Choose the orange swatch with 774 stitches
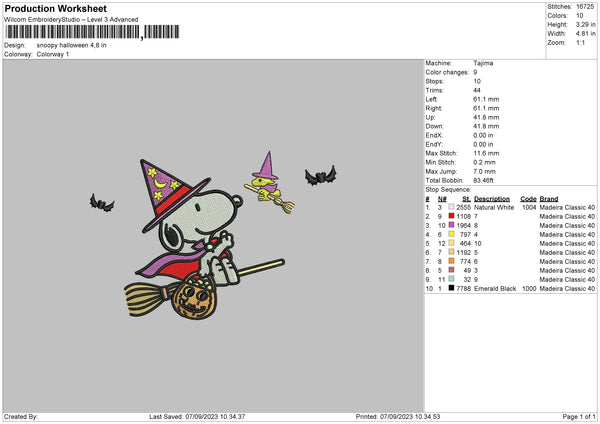 click(x=452, y=261)
